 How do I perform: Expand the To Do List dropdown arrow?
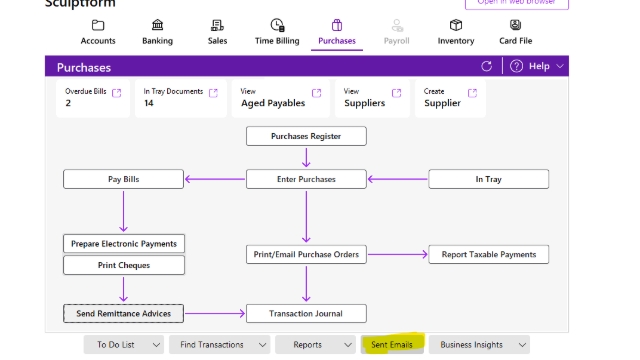tap(156, 345)
